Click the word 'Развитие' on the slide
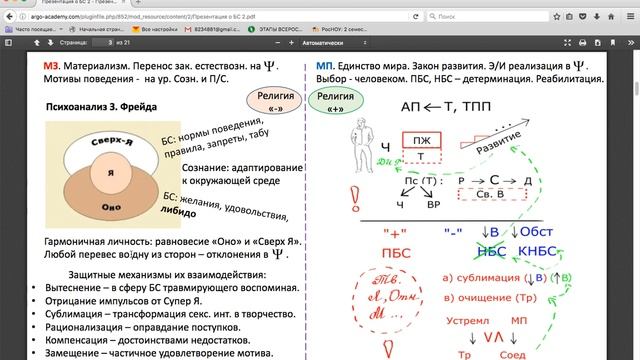Image resolution: width=640 pixels, height=360 pixels. coord(498,142)
